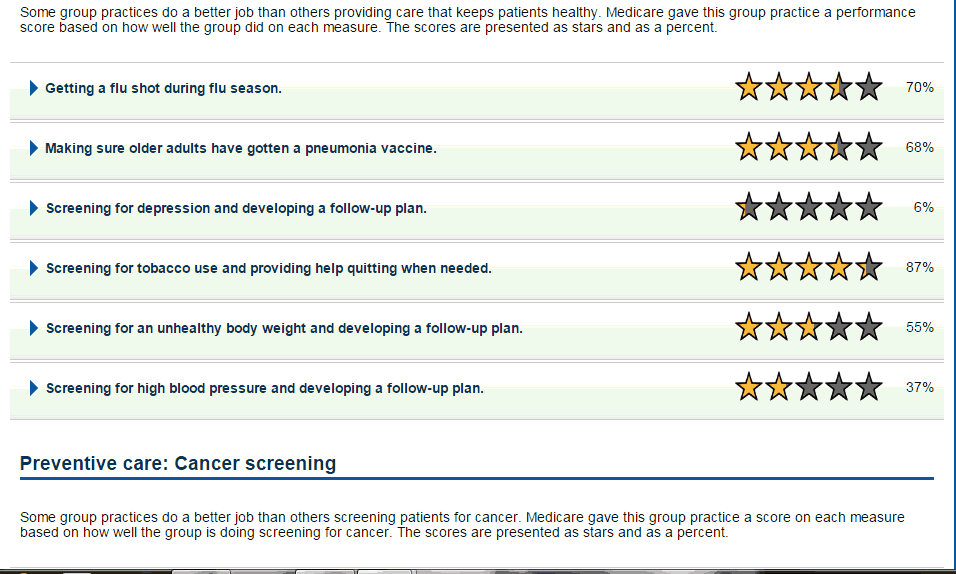The width and height of the screenshot is (956, 574).
Task: Click the second gold star in the blood pressure row
Action: coord(779,387)
